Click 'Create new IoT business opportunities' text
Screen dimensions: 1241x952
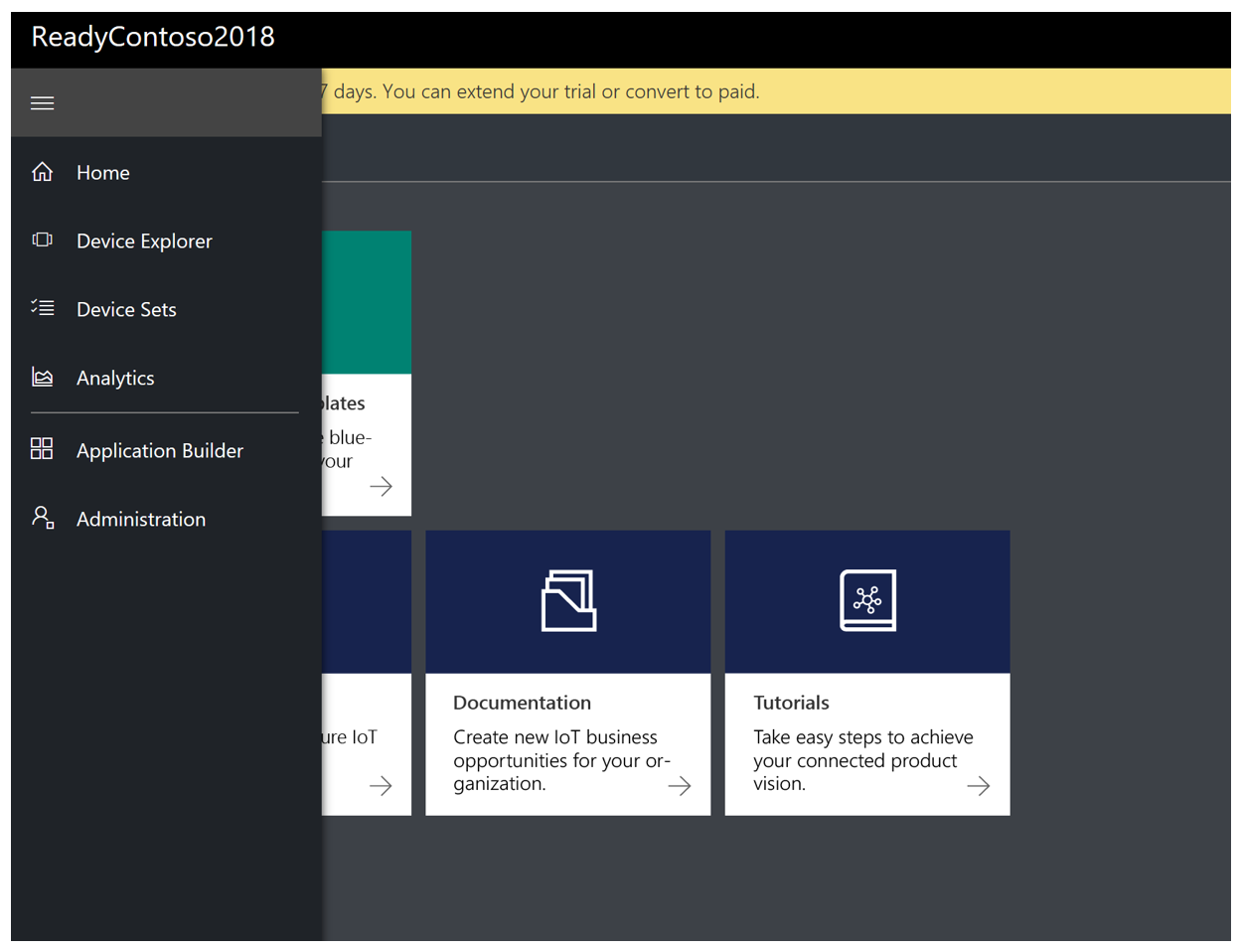click(x=562, y=760)
